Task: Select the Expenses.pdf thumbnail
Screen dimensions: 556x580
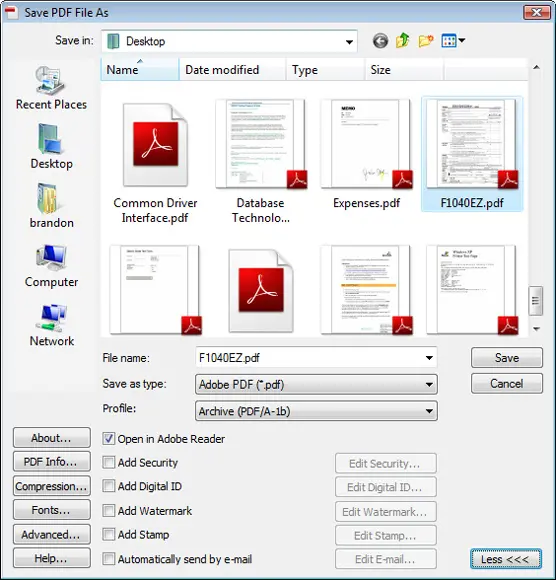Action: click(x=366, y=155)
